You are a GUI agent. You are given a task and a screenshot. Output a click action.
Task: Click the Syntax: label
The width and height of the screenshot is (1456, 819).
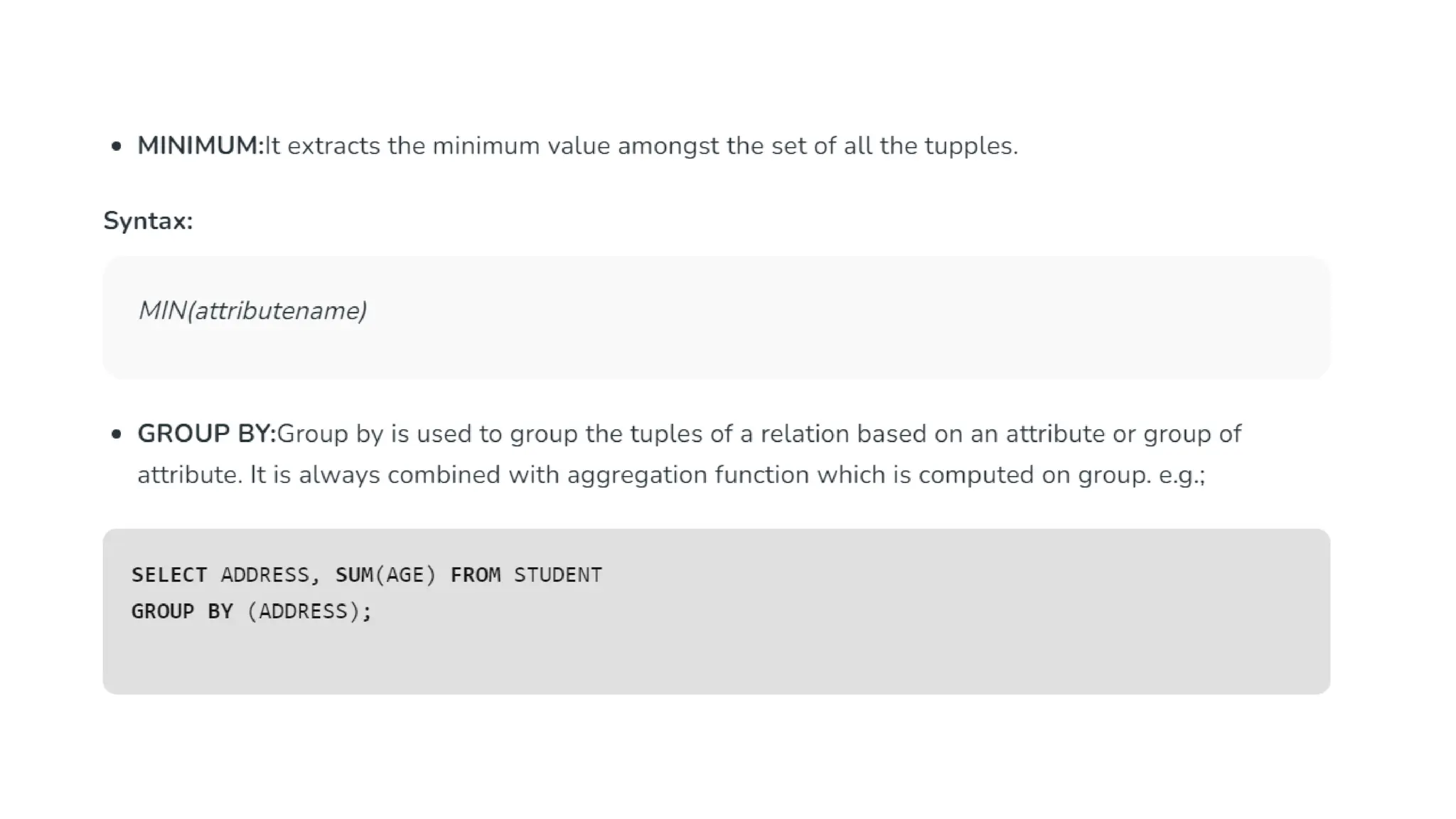148,221
